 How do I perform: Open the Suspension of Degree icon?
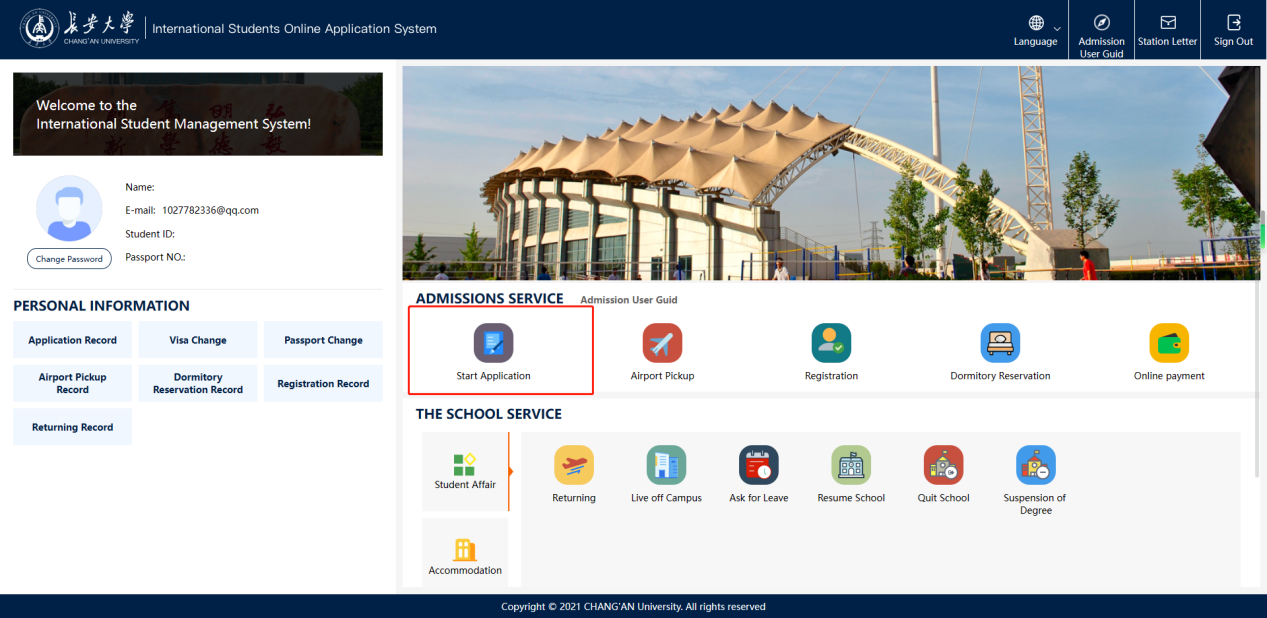[1035, 466]
